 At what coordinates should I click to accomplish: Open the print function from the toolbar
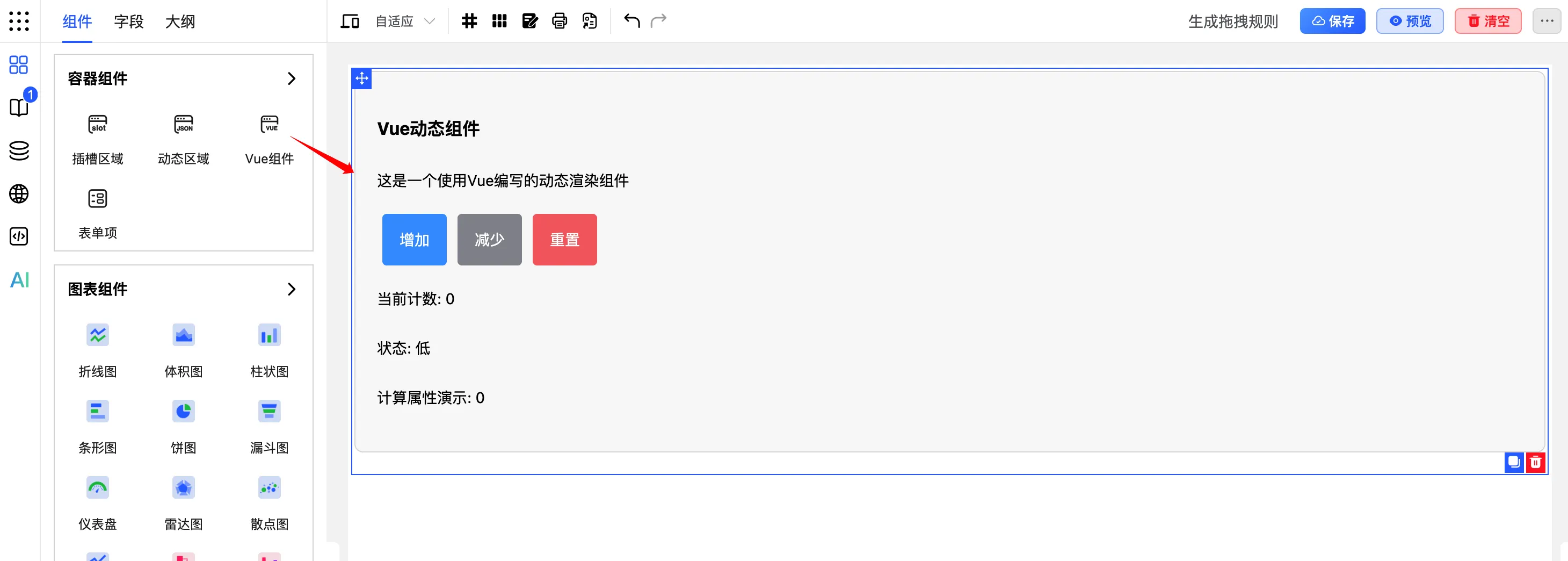(x=560, y=21)
